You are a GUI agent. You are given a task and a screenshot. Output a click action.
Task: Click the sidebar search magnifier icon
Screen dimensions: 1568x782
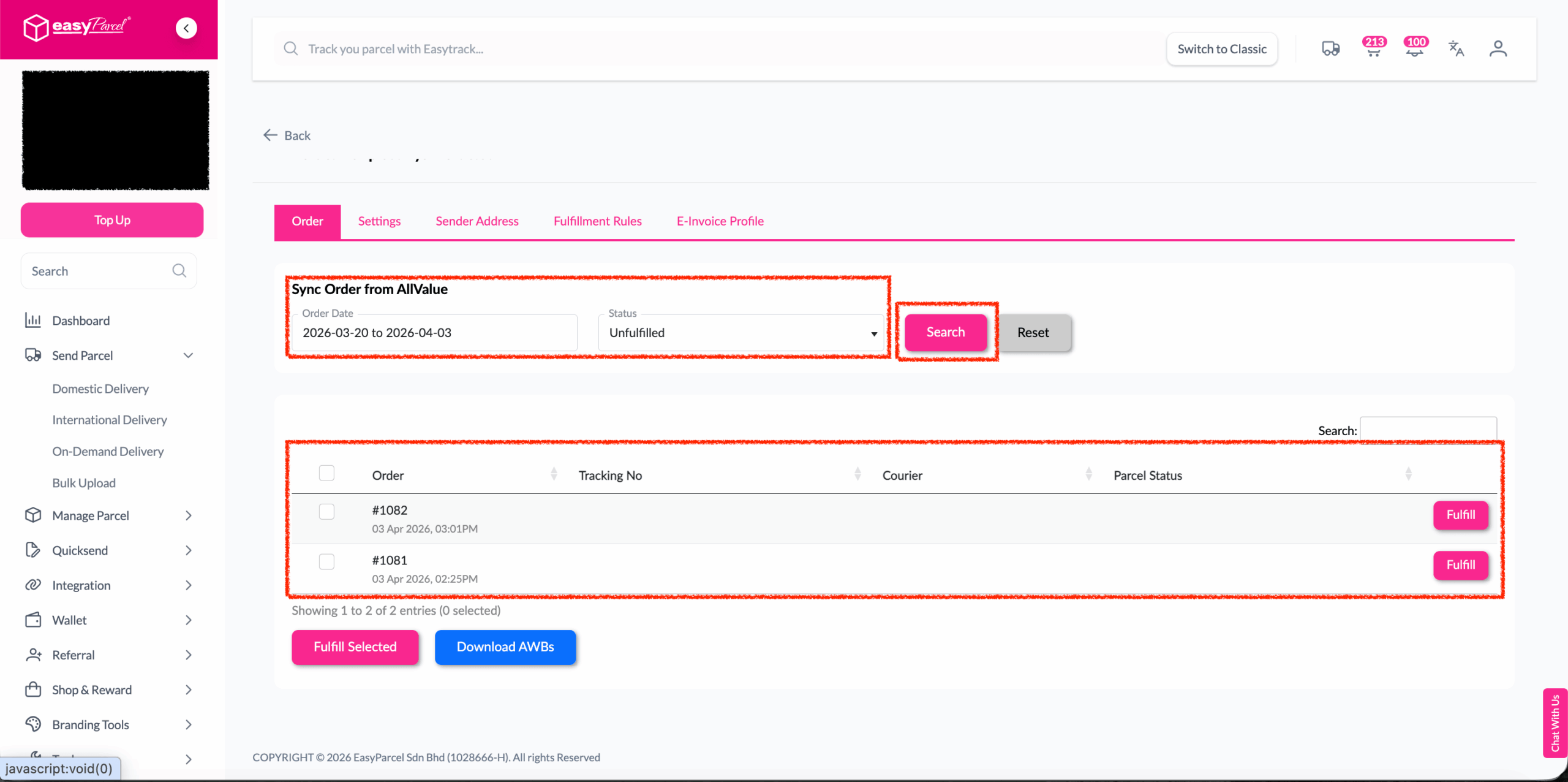[x=179, y=271]
